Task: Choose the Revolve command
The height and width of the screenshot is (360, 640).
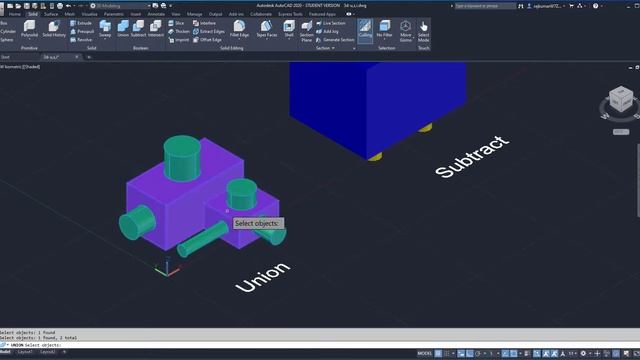Action: 81,40
